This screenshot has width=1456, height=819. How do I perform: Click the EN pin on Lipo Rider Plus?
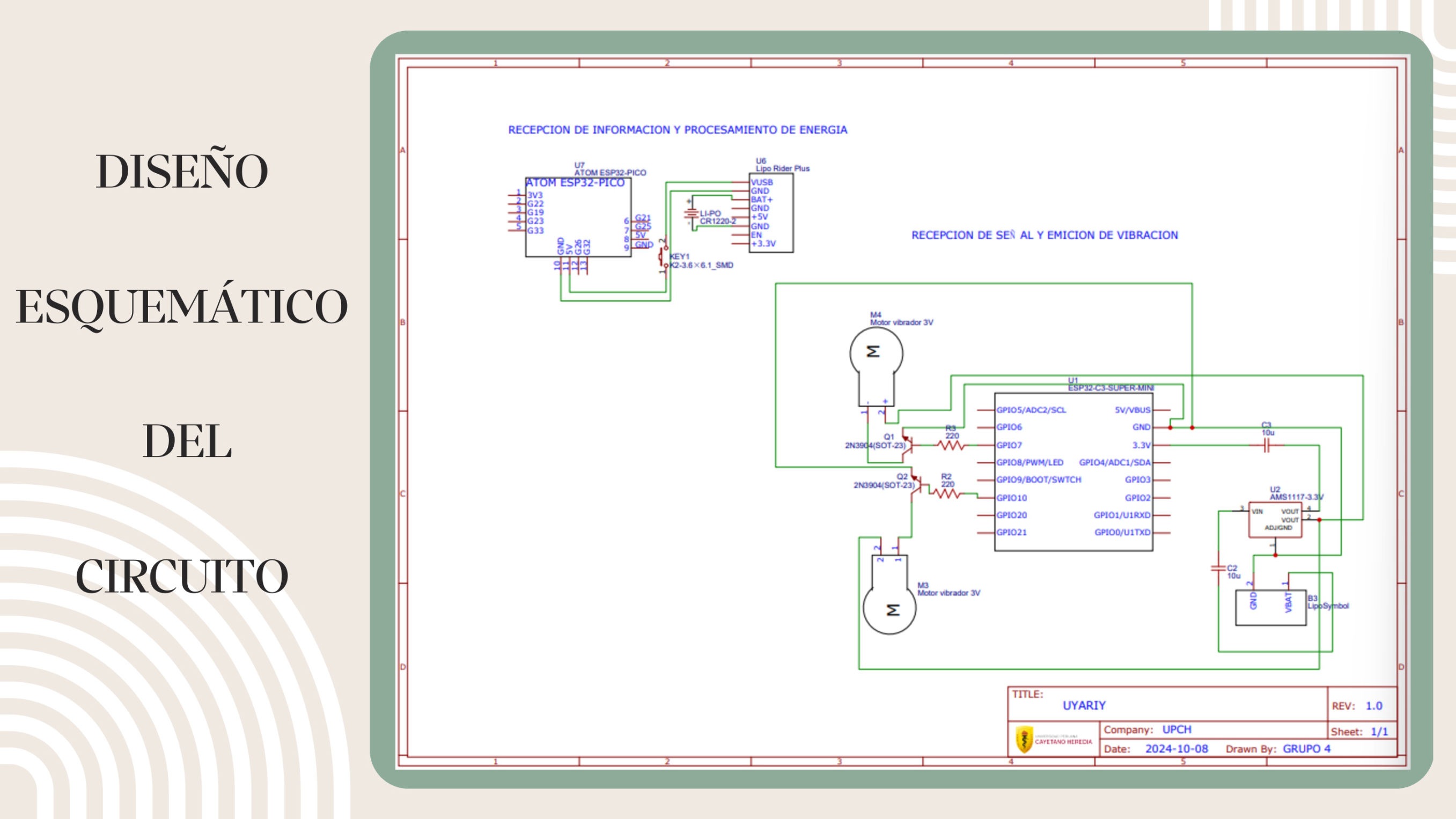click(756, 234)
